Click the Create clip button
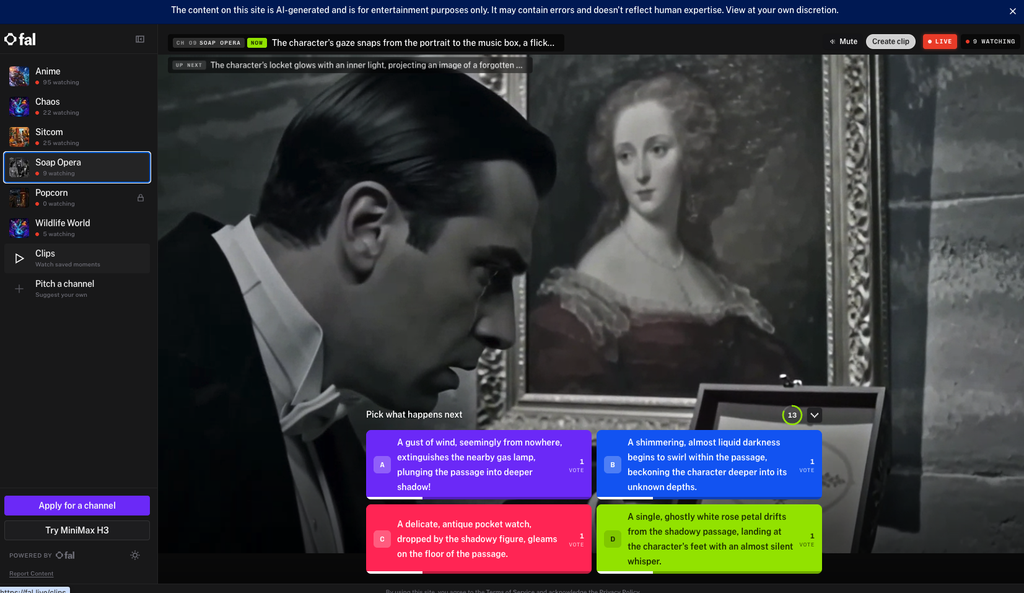The width and height of the screenshot is (1024, 593). [890, 41]
